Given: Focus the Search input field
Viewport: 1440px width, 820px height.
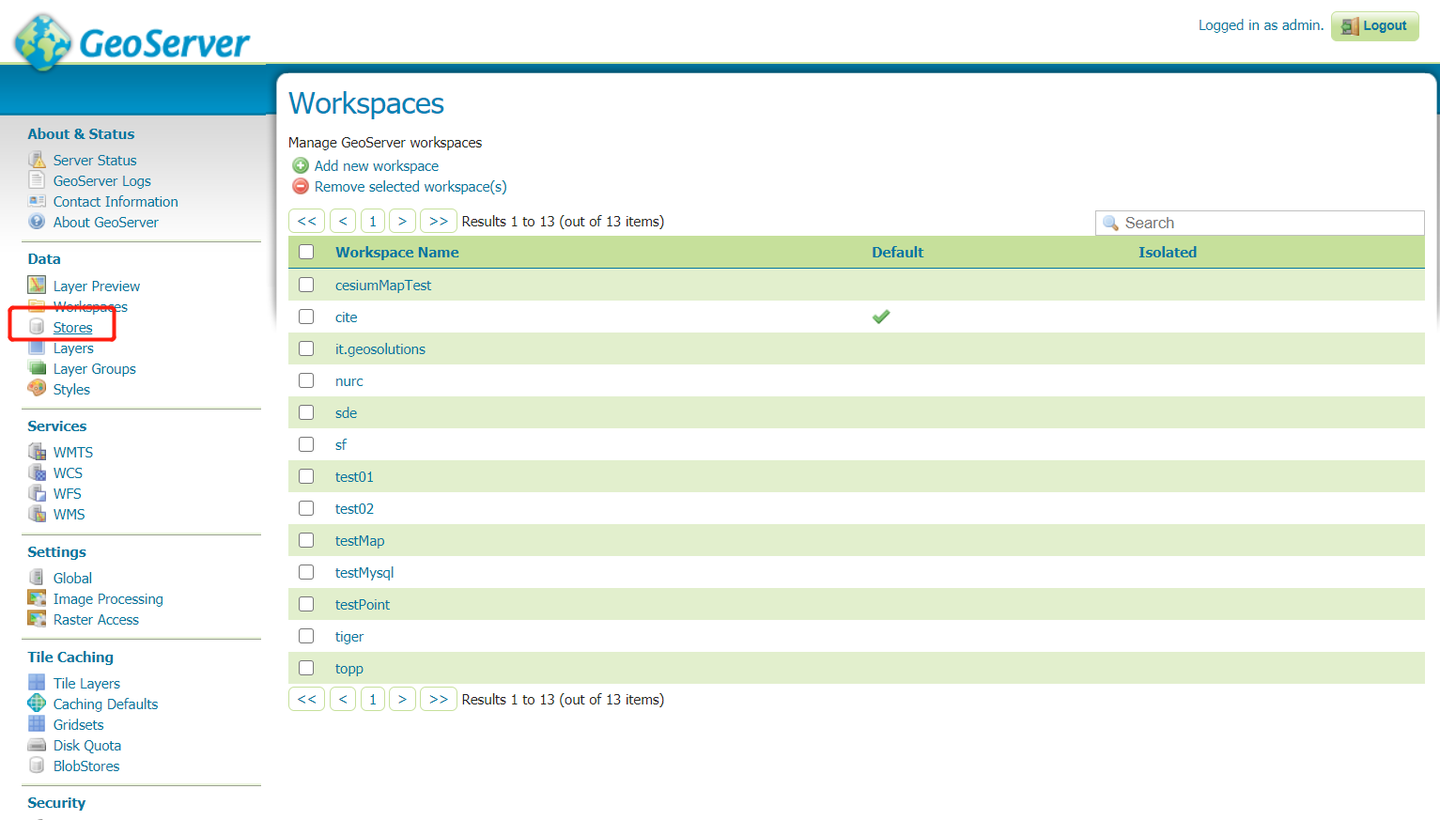Looking at the screenshot, I should [x=1260, y=223].
